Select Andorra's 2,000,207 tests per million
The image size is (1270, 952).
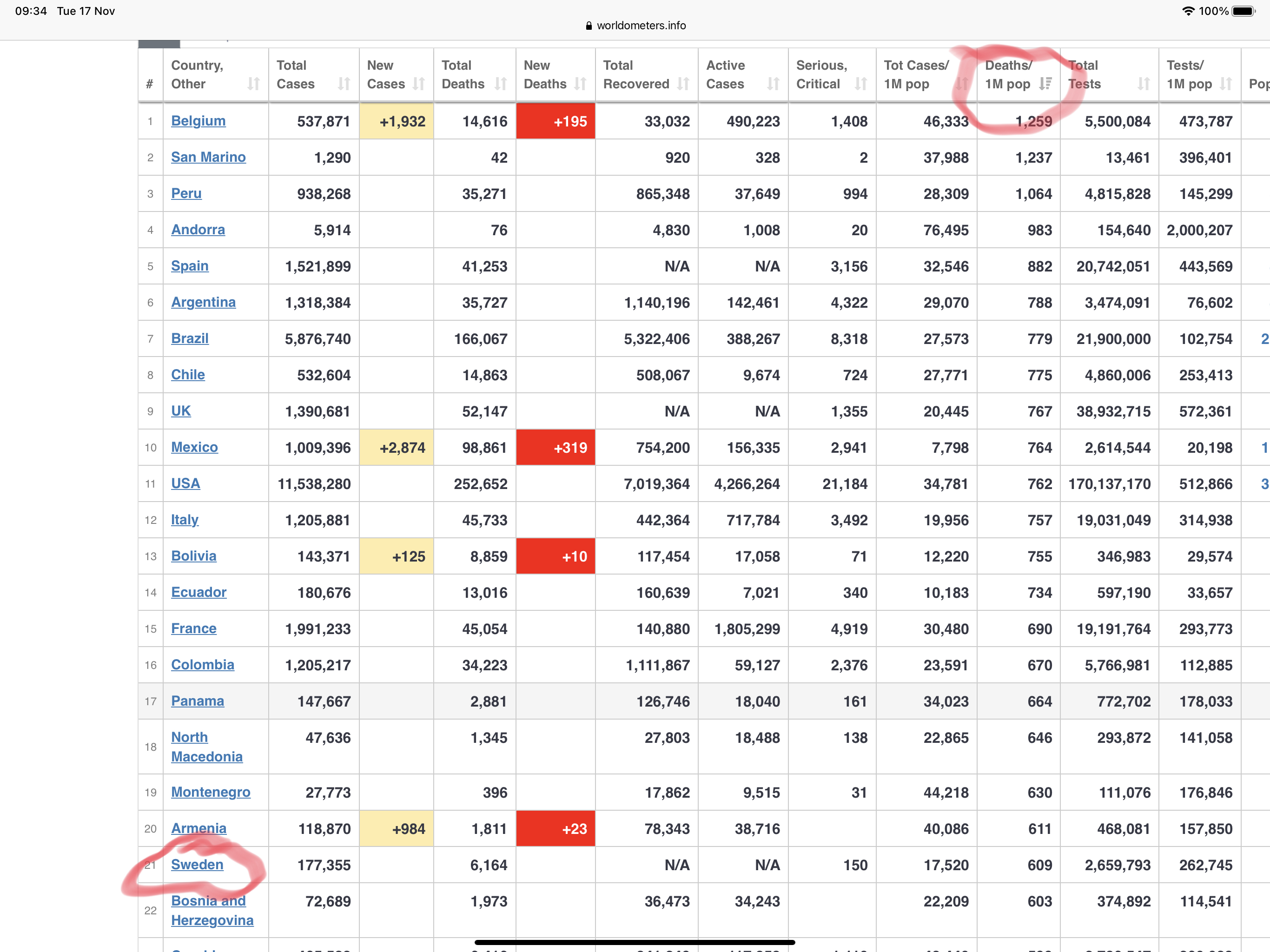[x=1199, y=230]
